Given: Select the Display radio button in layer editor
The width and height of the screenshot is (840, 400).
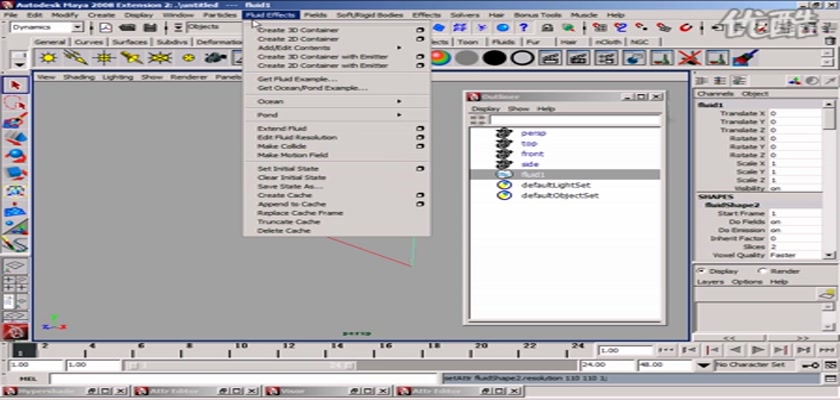Looking at the screenshot, I should [x=701, y=271].
